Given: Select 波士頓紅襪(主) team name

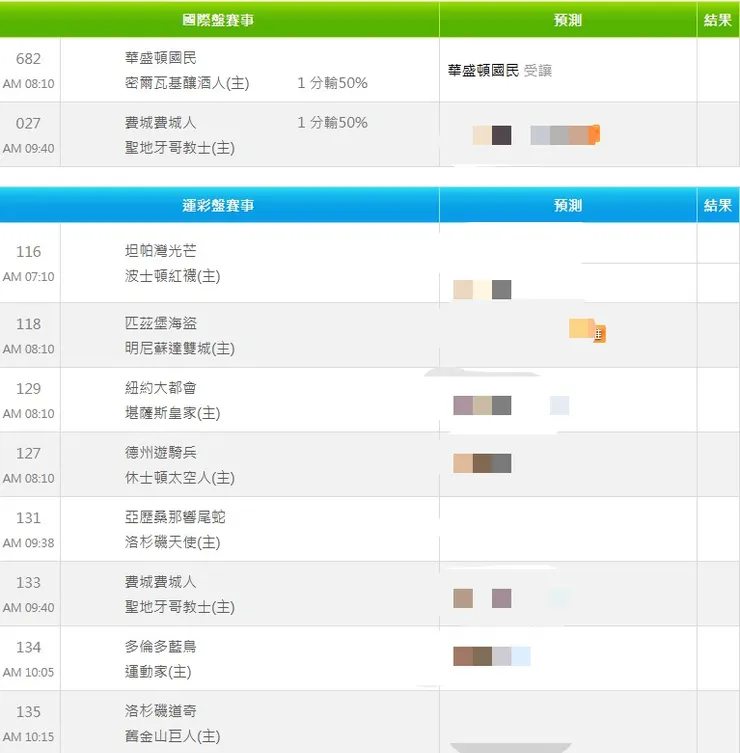Looking at the screenshot, I should [172, 276].
